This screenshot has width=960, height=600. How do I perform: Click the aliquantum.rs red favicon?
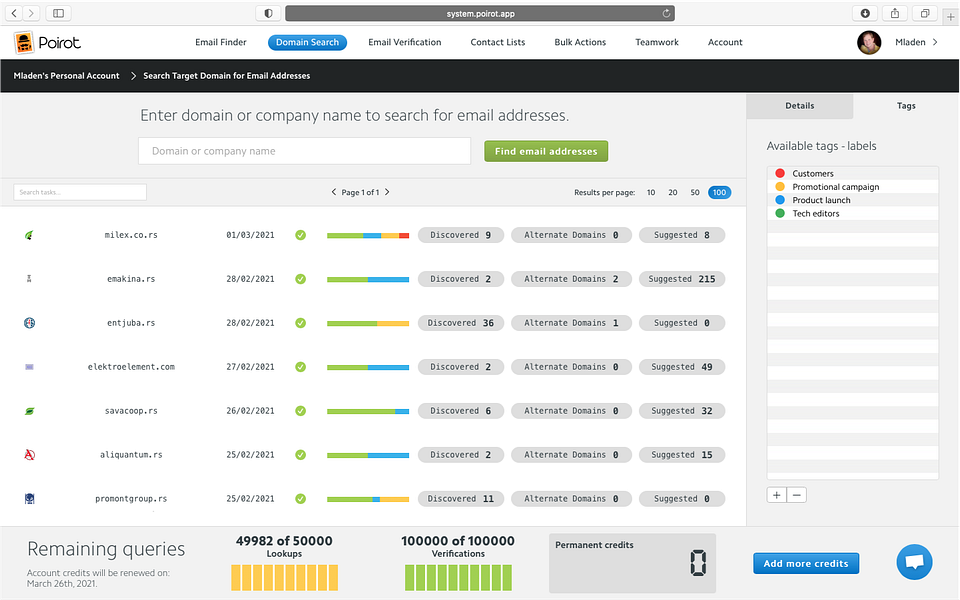[29, 454]
